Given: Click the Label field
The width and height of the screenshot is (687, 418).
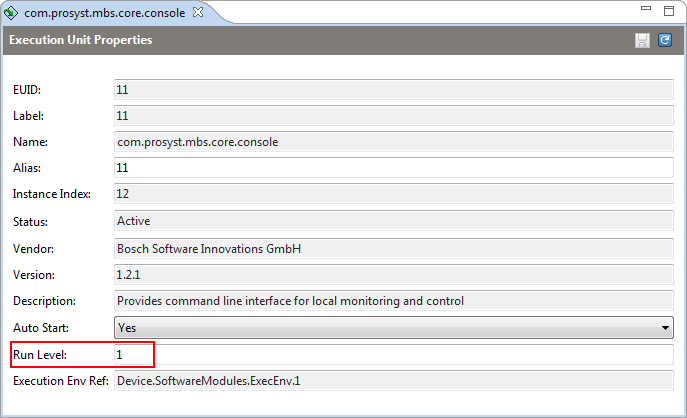Looking at the screenshot, I should click(393, 116).
